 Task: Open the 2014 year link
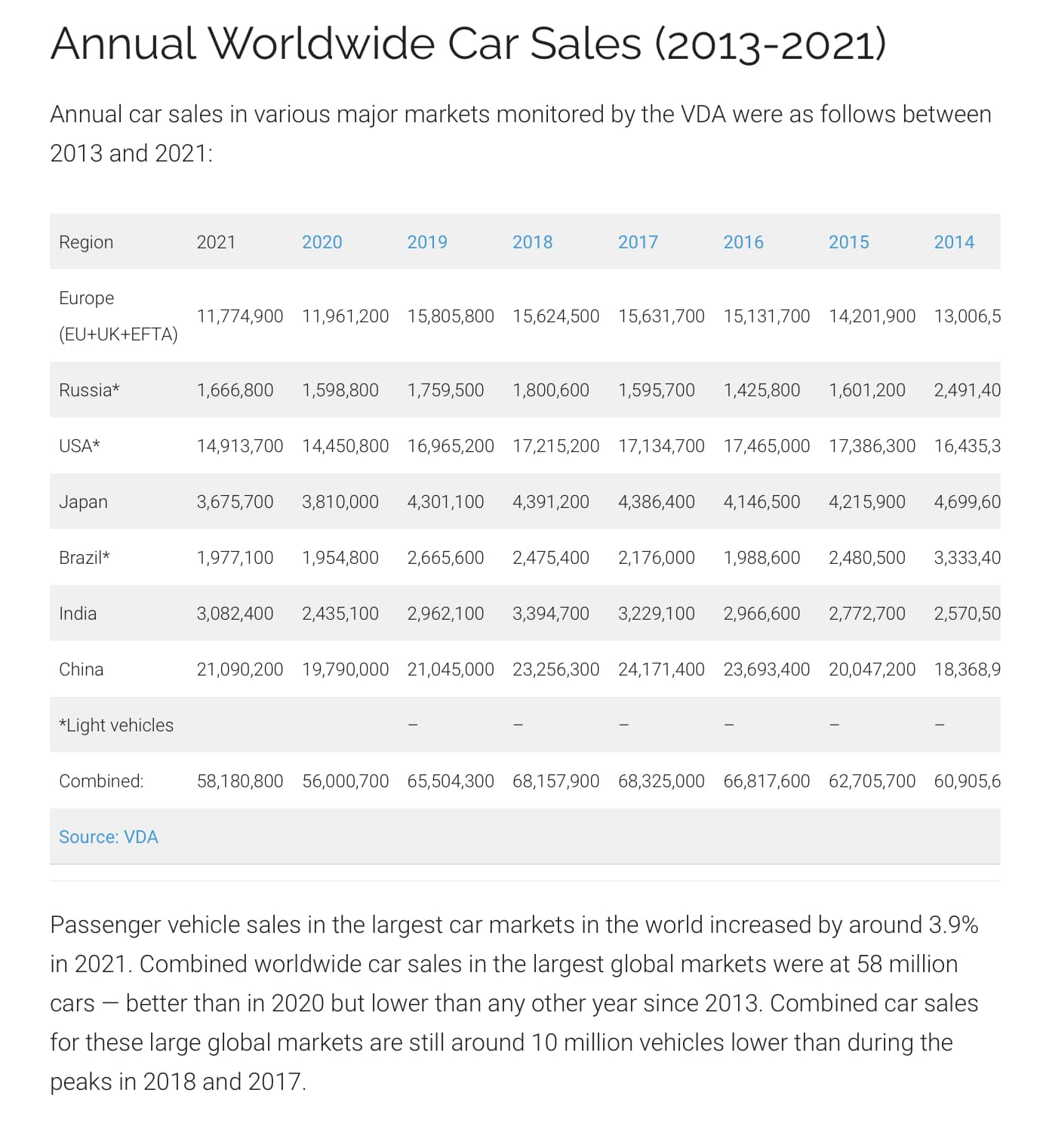954,242
